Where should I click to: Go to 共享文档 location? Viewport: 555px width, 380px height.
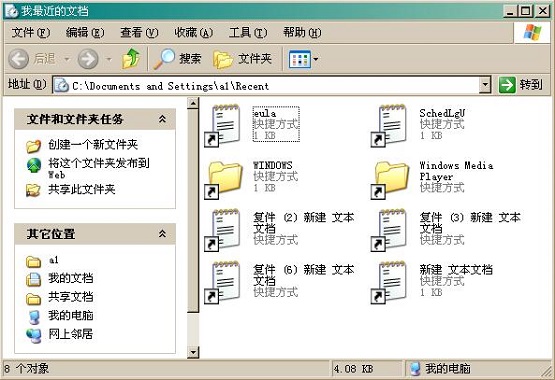coord(71,296)
